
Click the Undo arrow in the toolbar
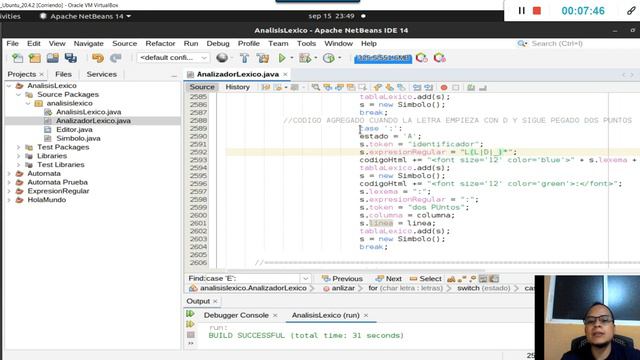tap(98, 58)
